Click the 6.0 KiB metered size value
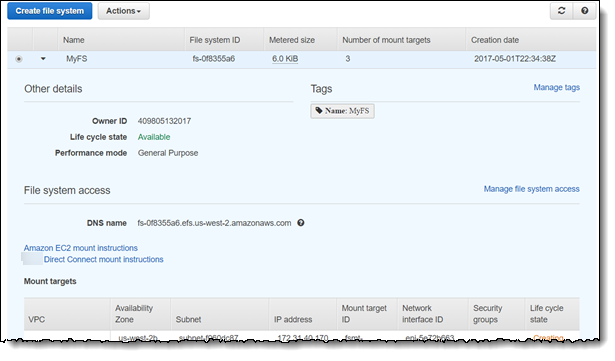615x361 pixels. point(285,59)
